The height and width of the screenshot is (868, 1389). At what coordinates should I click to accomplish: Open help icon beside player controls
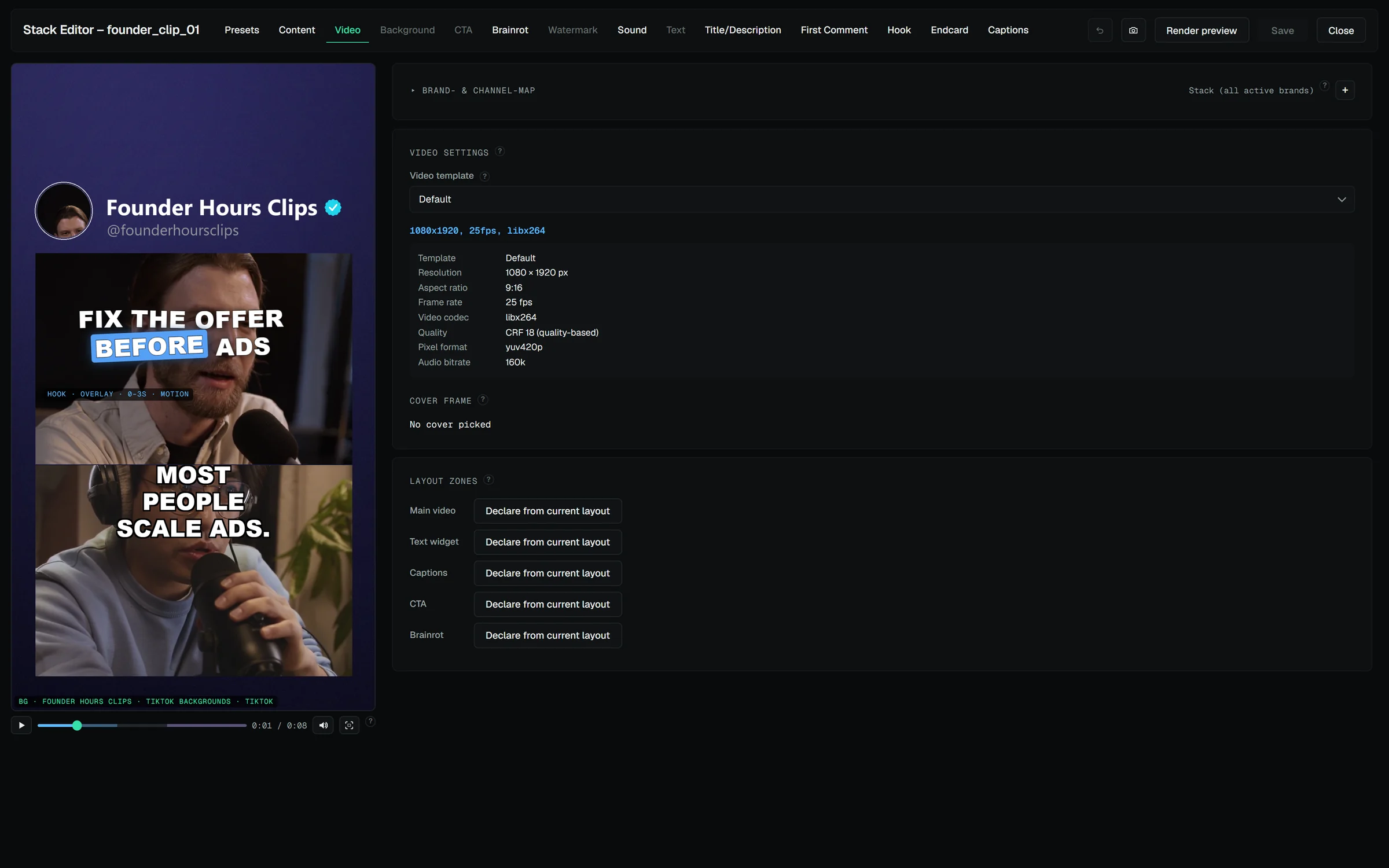(370, 721)
